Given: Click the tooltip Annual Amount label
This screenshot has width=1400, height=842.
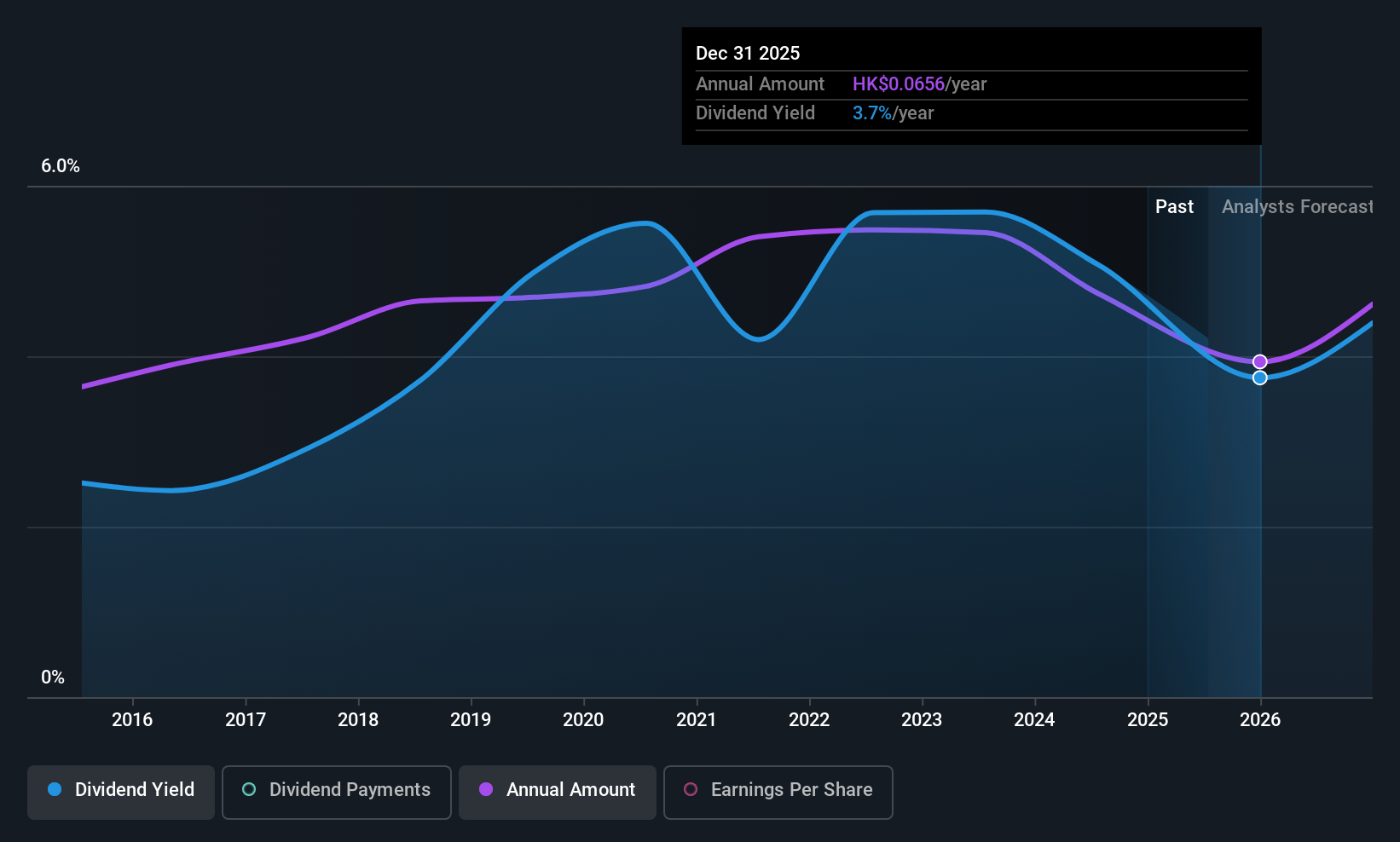Looking at the screenshot, I should click(x=760, y=84).
